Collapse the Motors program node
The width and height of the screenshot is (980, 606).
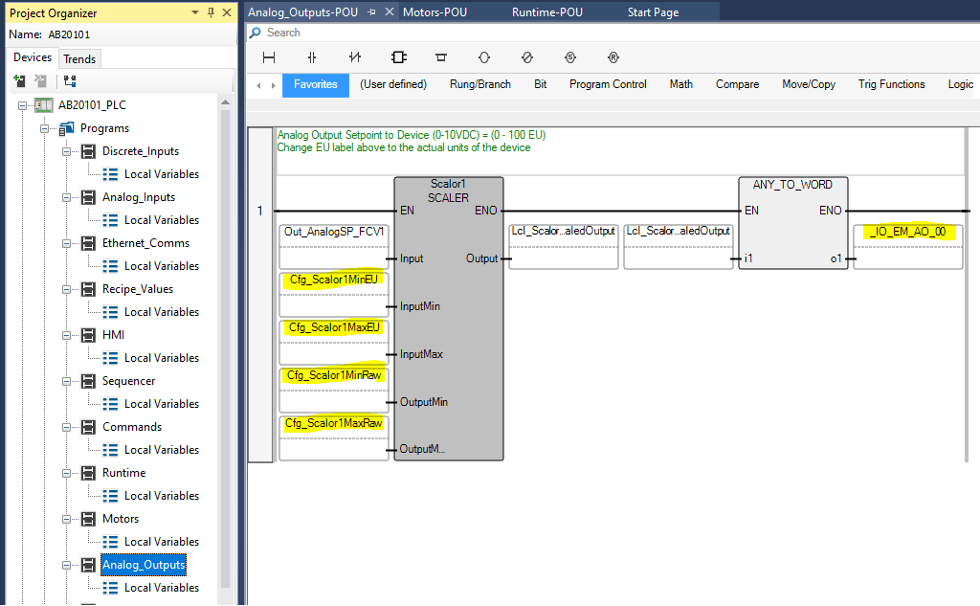pyautogui.click(x=66, y=519)
